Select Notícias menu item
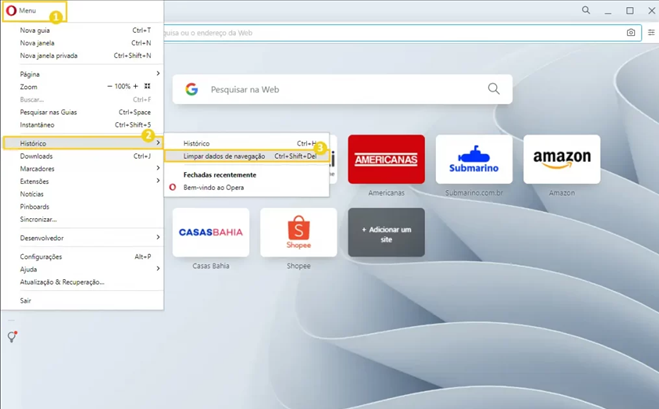The width and height of the screenshot is (659, 409). click(x=82, y=194)
